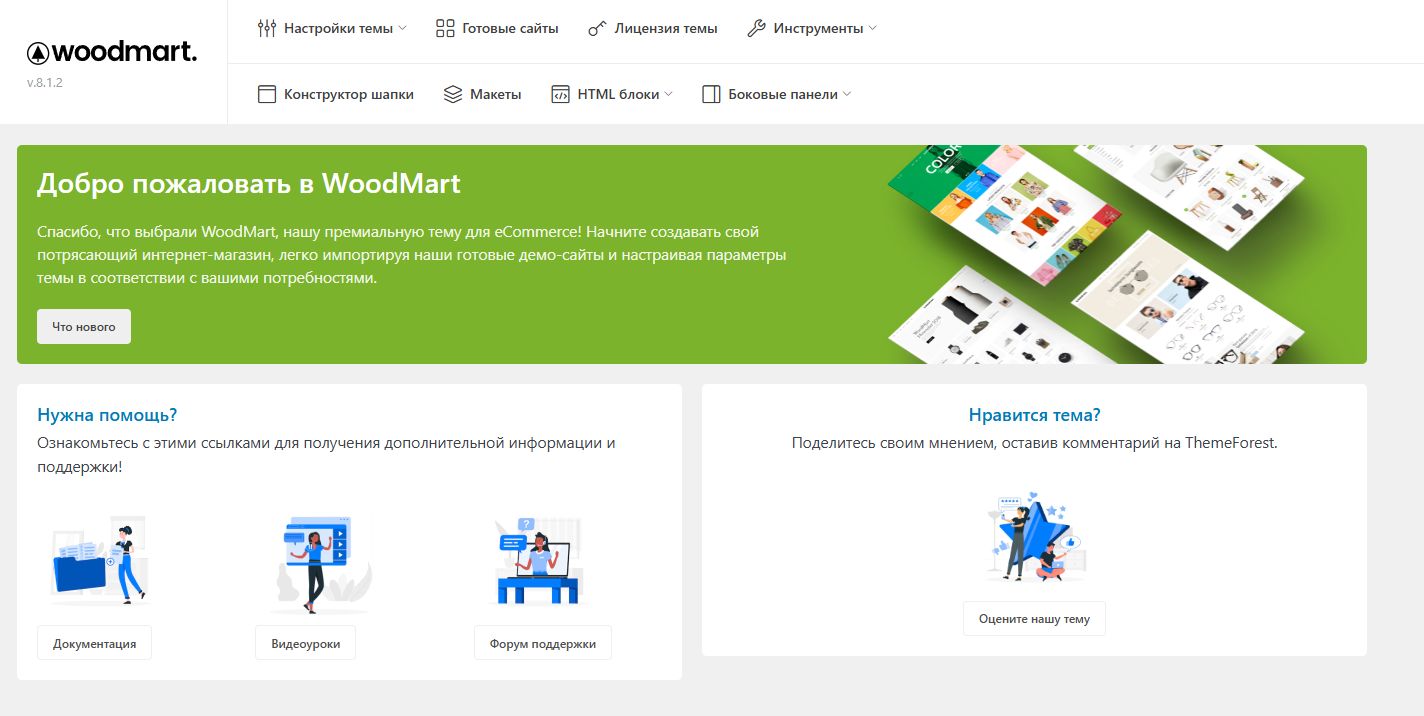Click the layers icon beside Макеты
1424x716 pixels.
pyautogui.click(x=452, y=94)
